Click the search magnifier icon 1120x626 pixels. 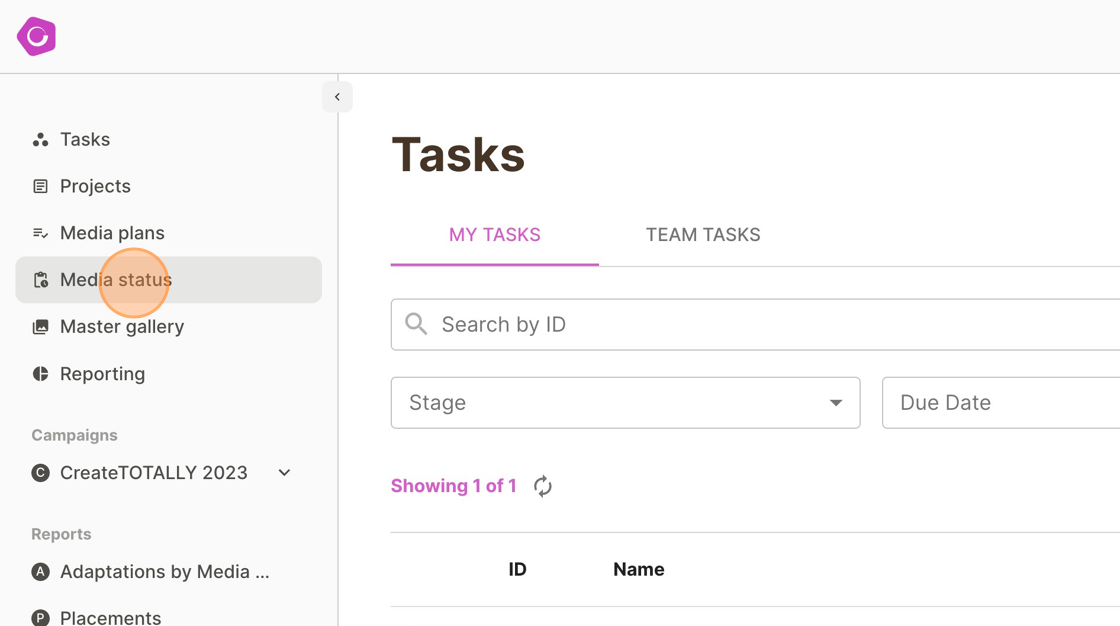[x=416, y=324]
